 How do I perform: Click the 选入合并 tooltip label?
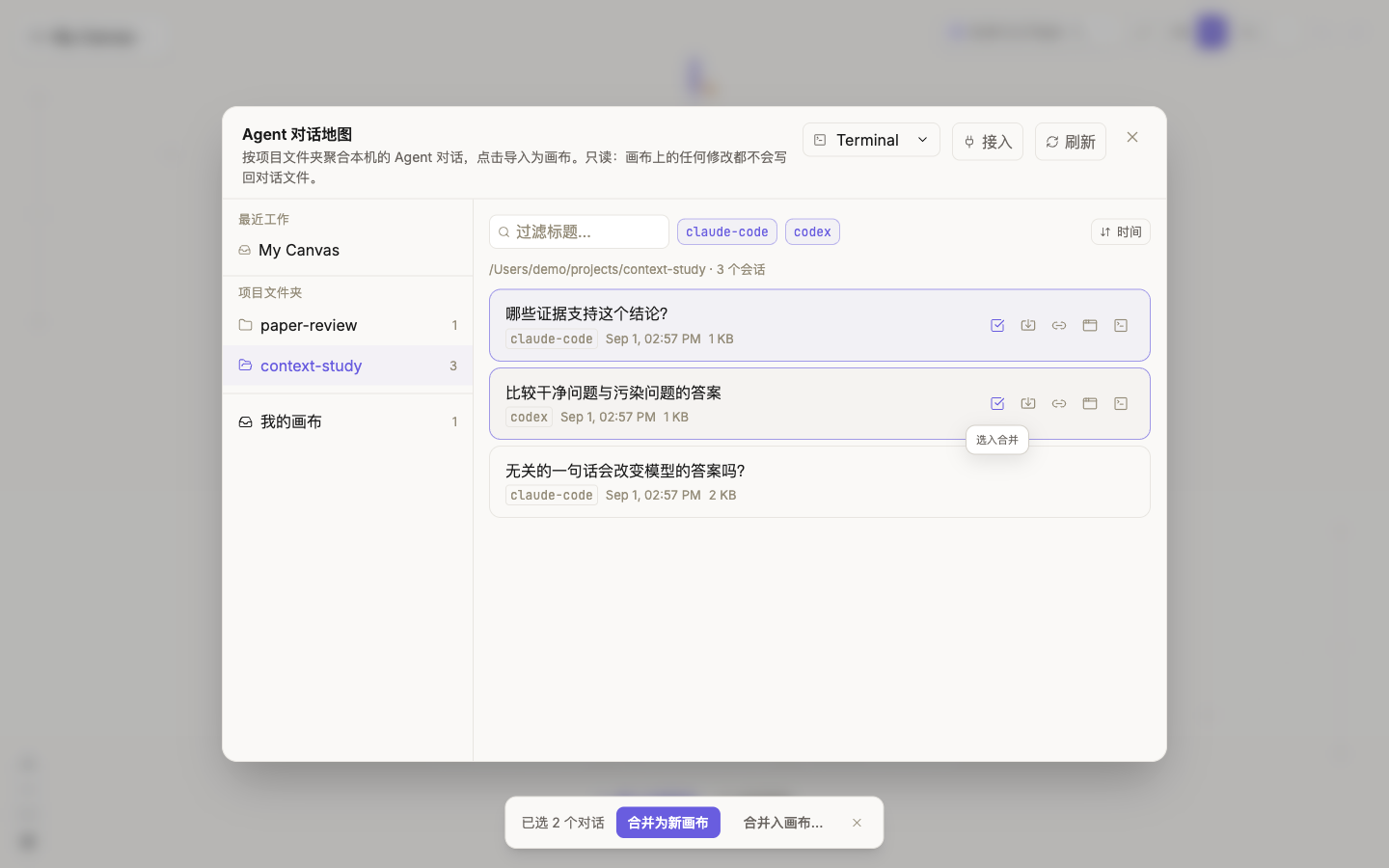click(x=997, y=440)
